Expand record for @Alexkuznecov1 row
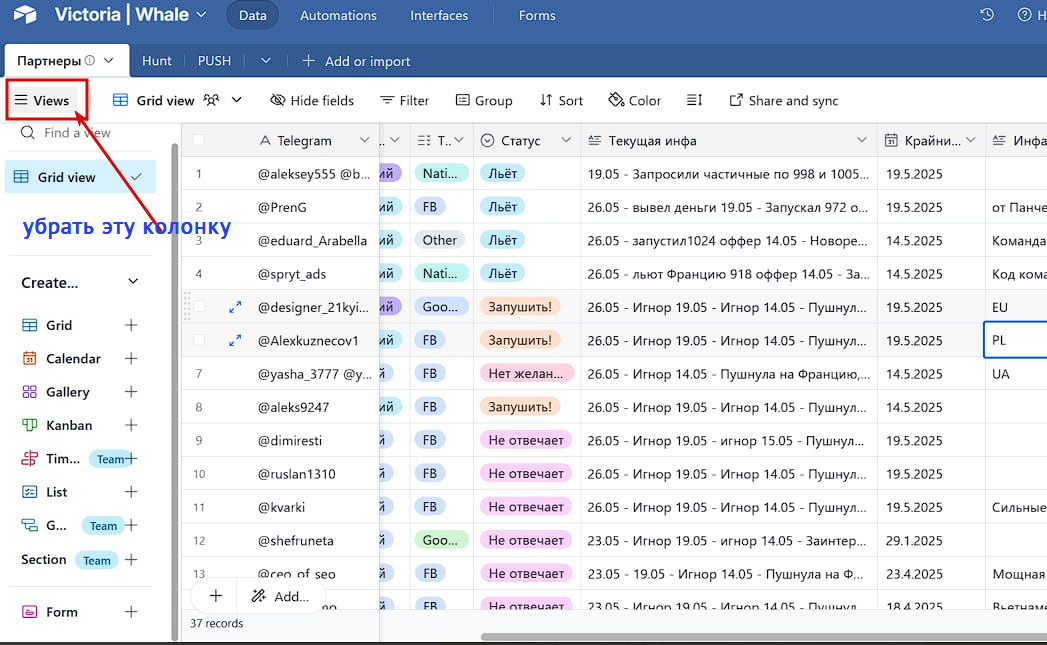Image resolution: width=1047 pixels, height=645 pixels. [235, 341]
